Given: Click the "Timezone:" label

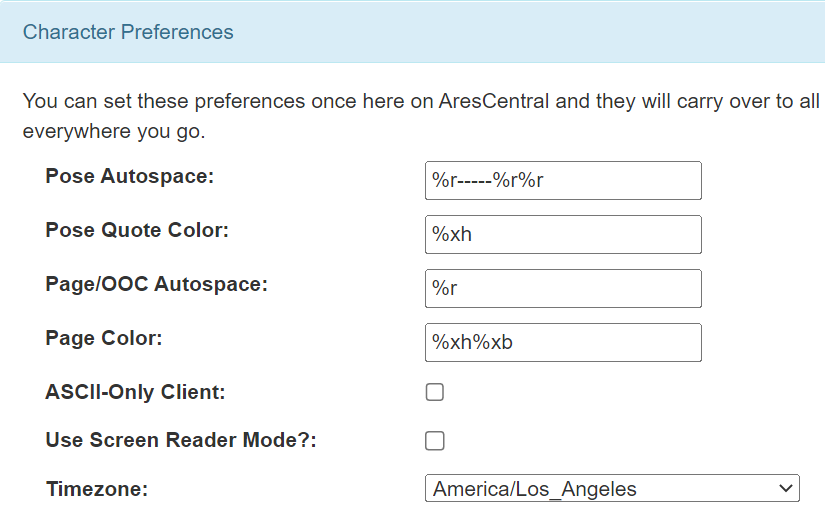Looking at the screenshot, I should click(97, 490).
